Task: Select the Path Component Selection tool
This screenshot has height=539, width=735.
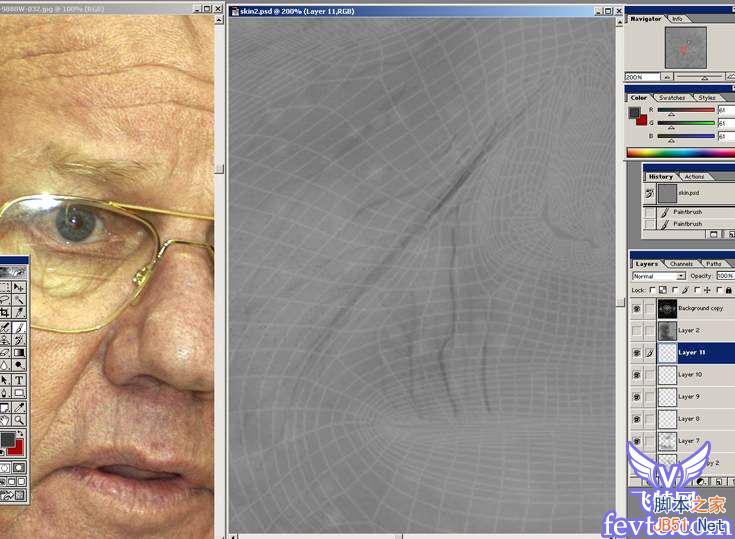Action: click(x=4, y=380)
